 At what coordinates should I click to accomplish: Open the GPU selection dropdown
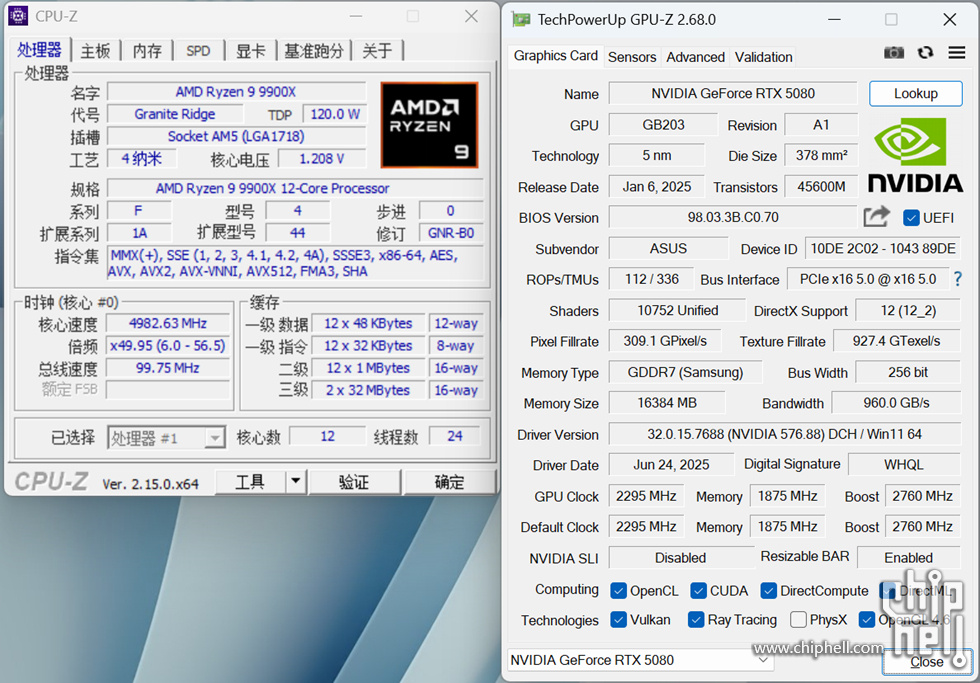pyautogui.click(x=763, y=660)
